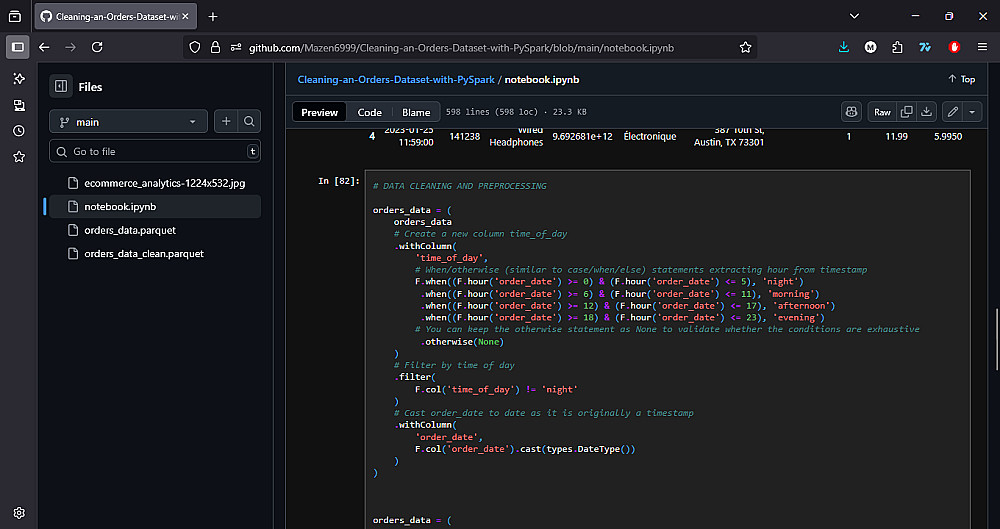Switch to the Blame view
The height and width of the screenshot is (529, 1000).
point(416,113)
